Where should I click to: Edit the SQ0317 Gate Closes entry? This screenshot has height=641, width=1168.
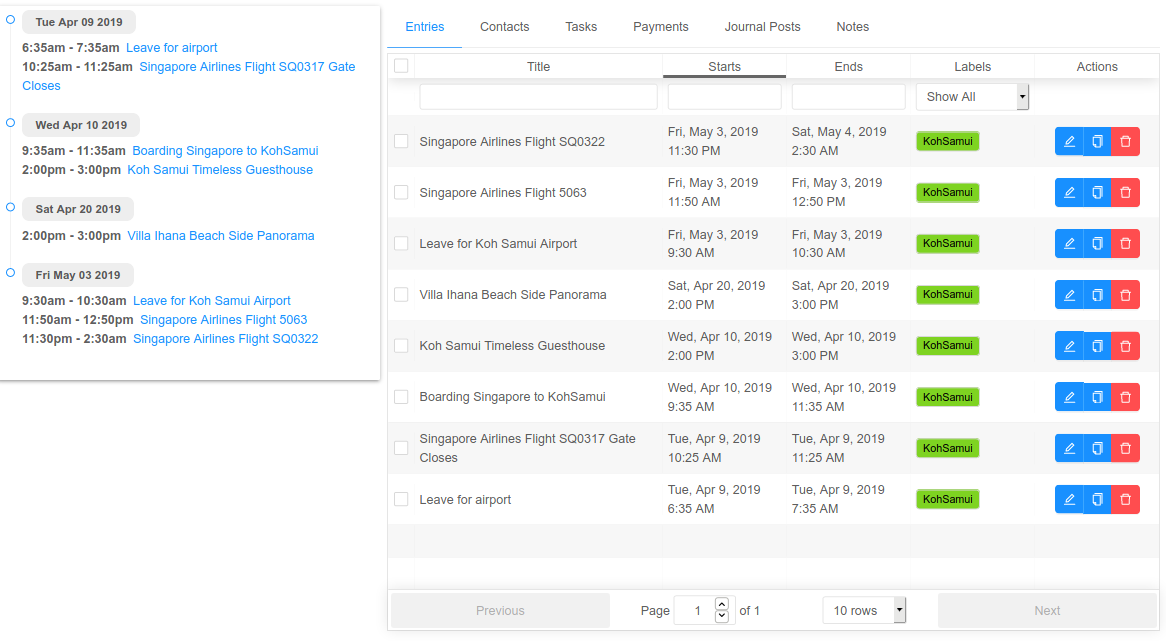(x=1069, y=448)
